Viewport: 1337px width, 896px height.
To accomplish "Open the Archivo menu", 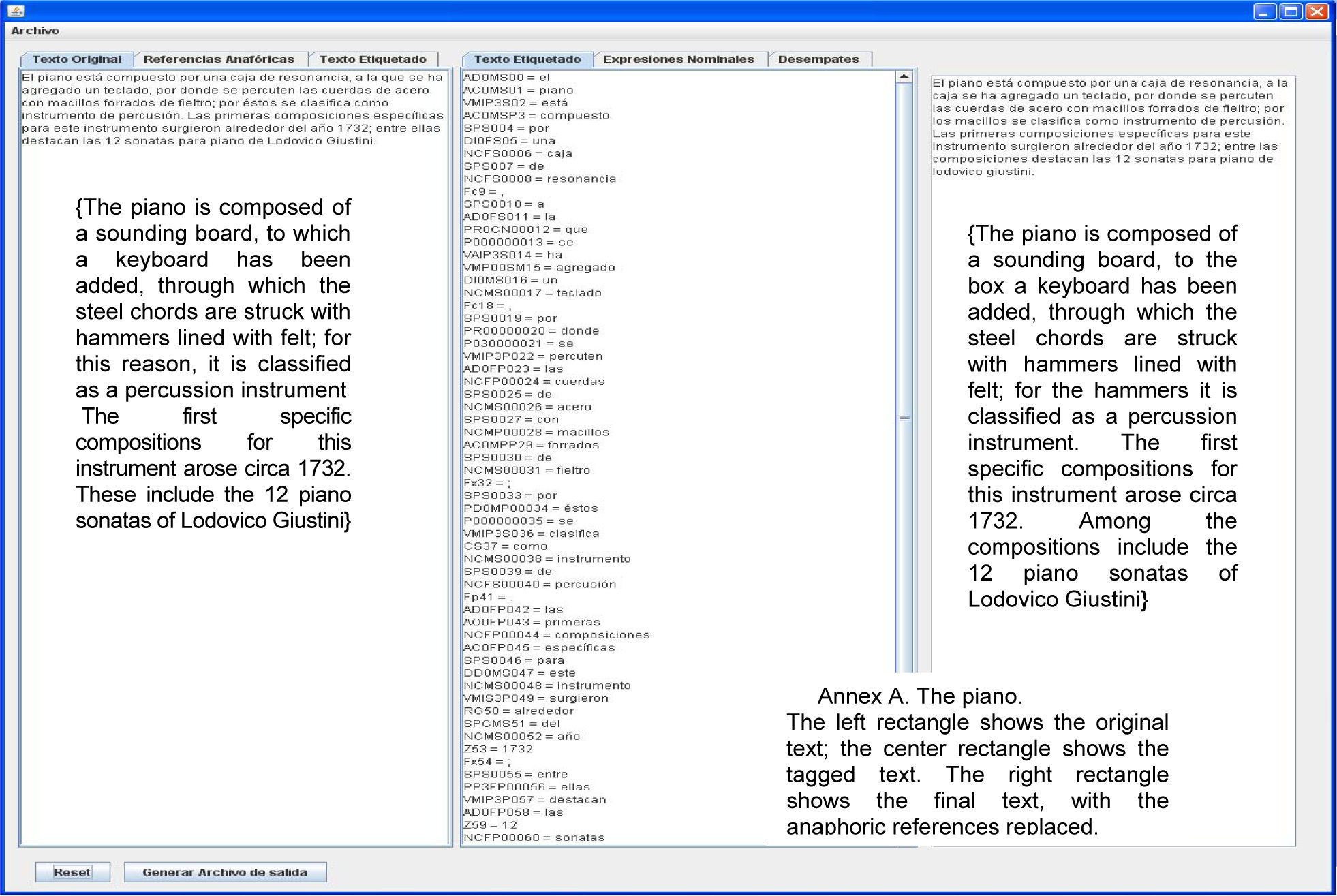I will point(35,31).
